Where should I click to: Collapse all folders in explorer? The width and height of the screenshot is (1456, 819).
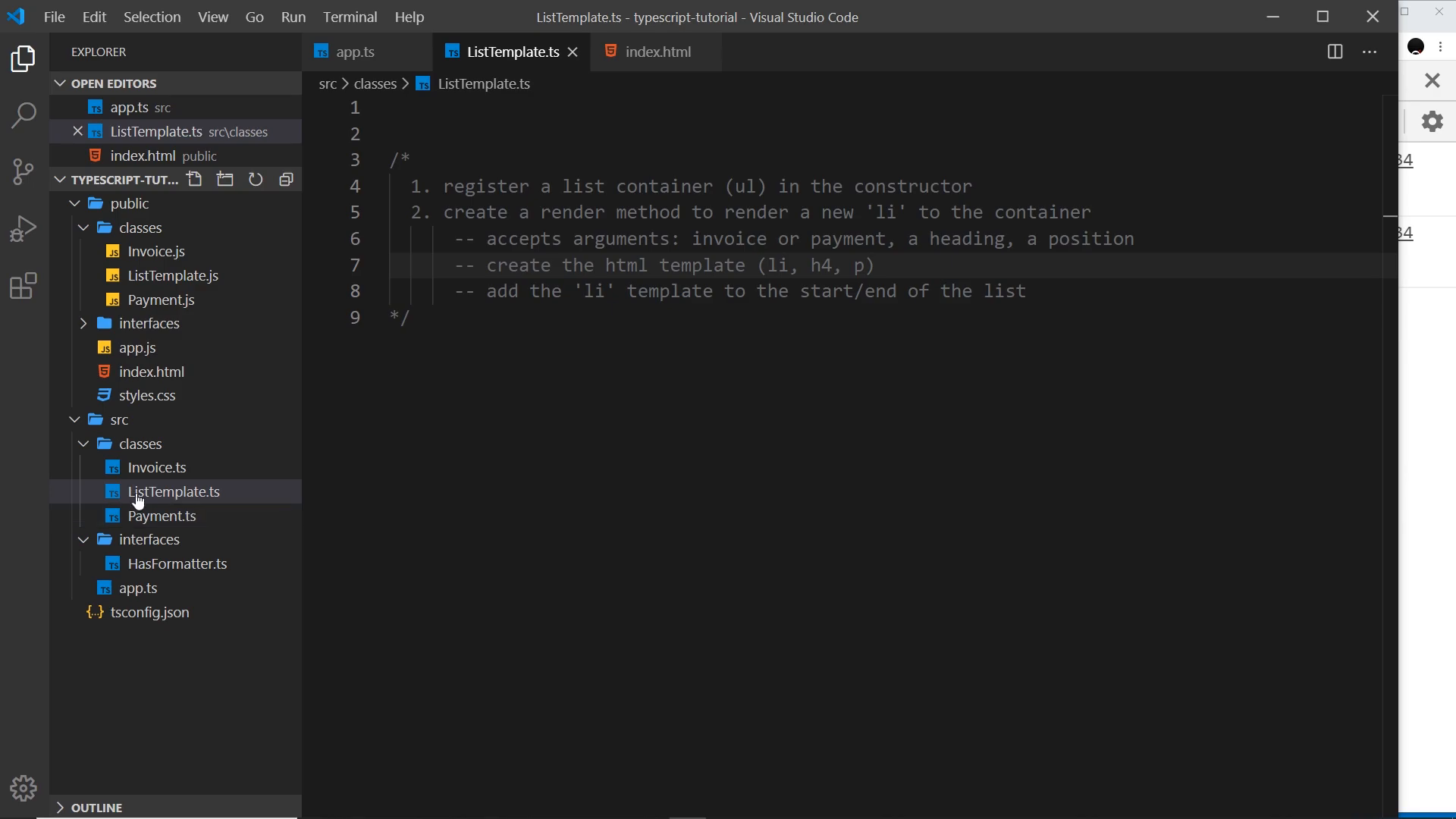(286, 180)
